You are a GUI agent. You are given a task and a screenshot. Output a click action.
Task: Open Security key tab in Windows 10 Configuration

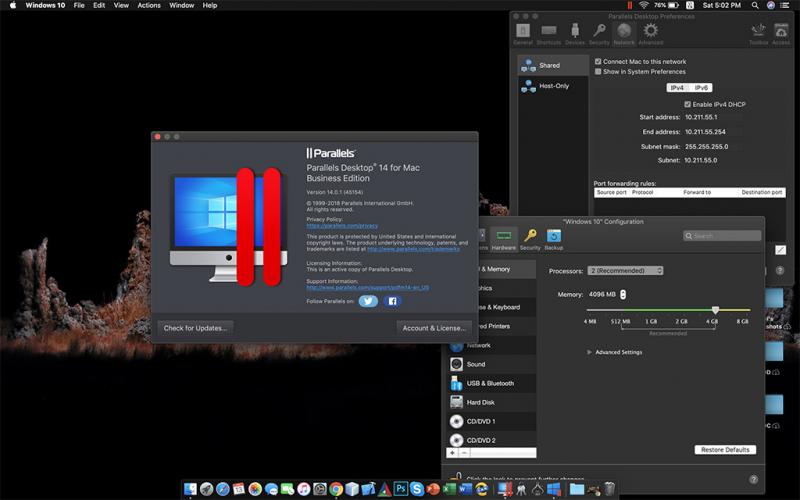pyautogui.click(x=530, y=239)
